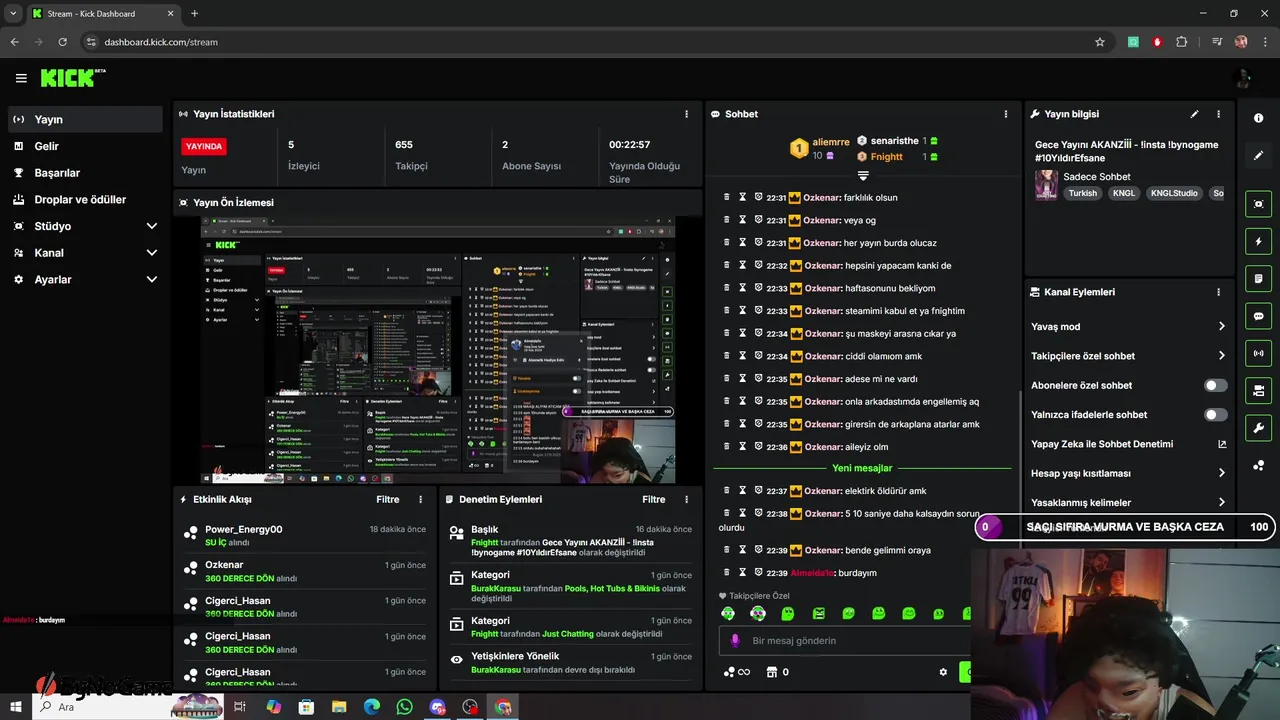Toggle Abonelere özel sohbet switch
Viewport: 1280px width, 720px height.
pos(1215,385)
